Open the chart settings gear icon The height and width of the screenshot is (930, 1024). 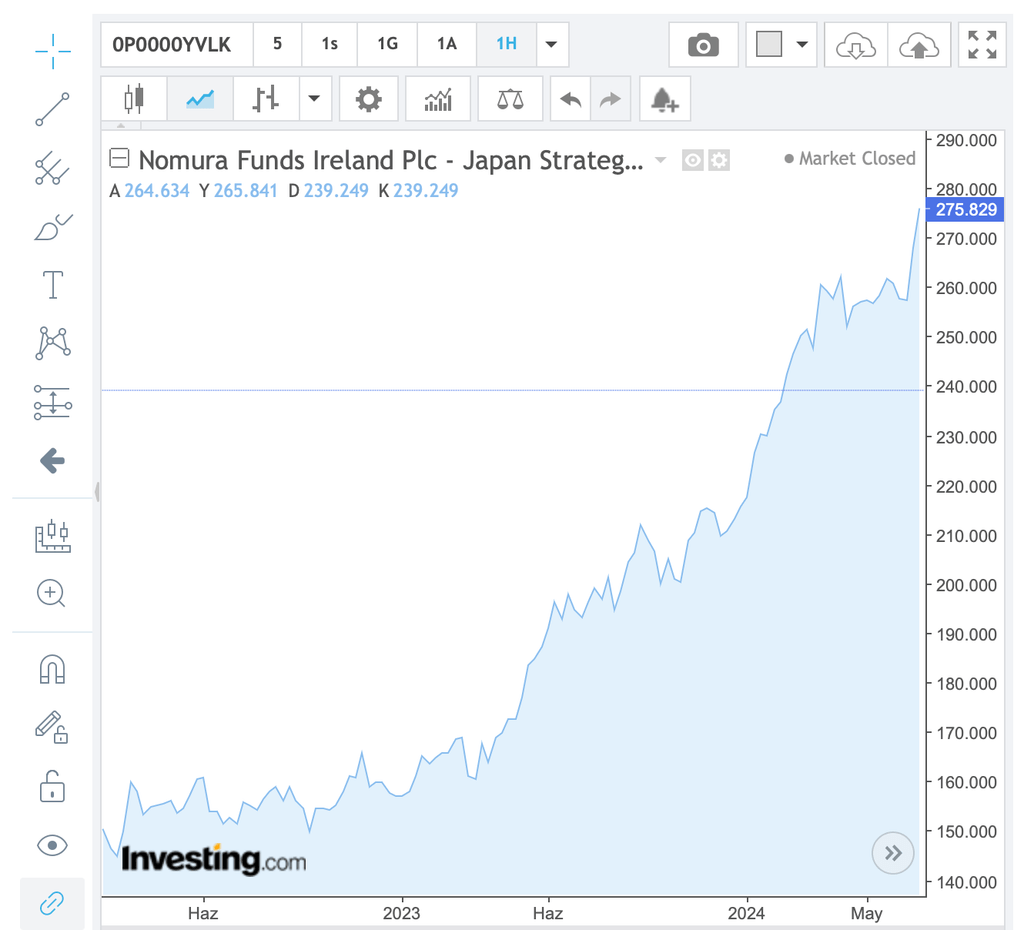[x=368, y=98]
